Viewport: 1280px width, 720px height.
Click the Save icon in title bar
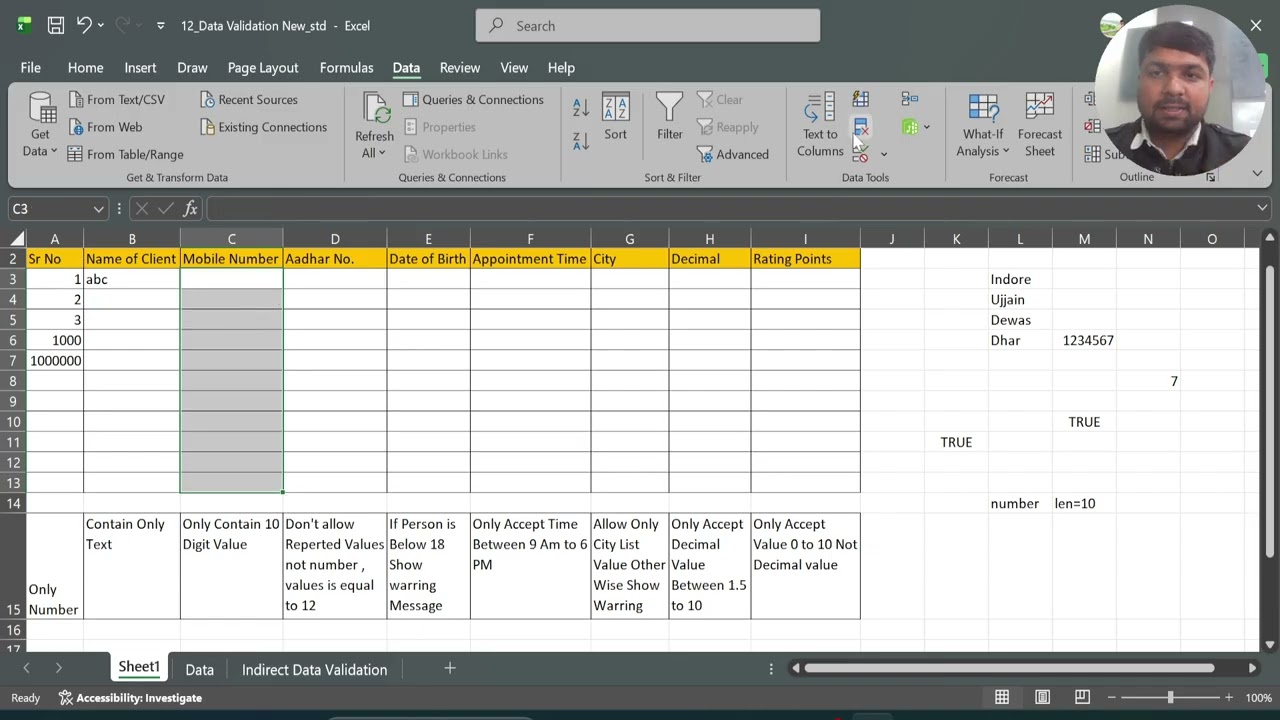coord(56,26)
